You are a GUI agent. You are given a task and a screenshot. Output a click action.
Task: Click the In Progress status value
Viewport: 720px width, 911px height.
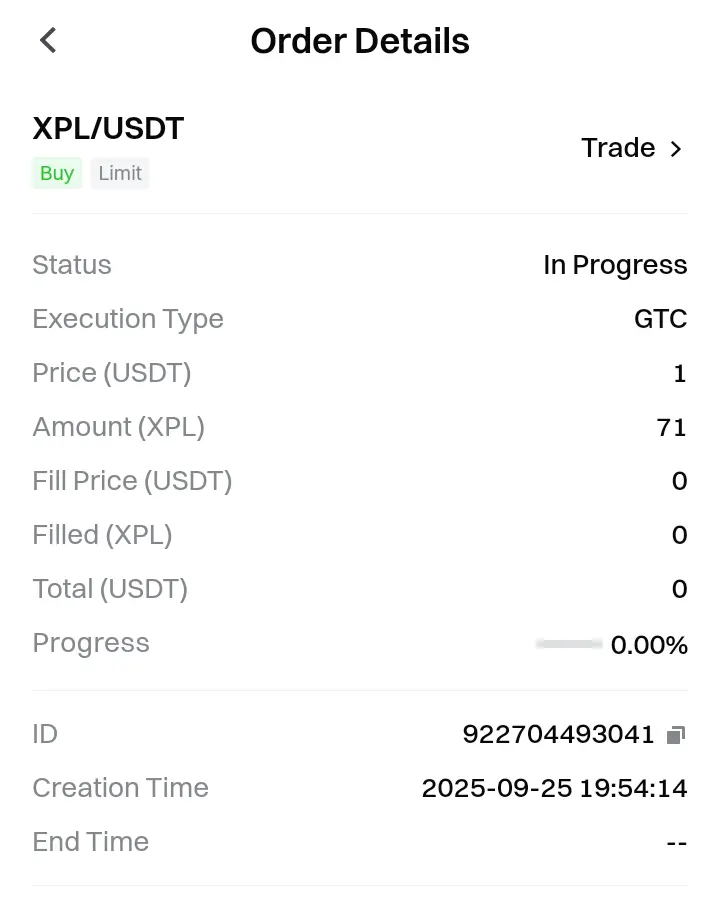click(615, 265)
